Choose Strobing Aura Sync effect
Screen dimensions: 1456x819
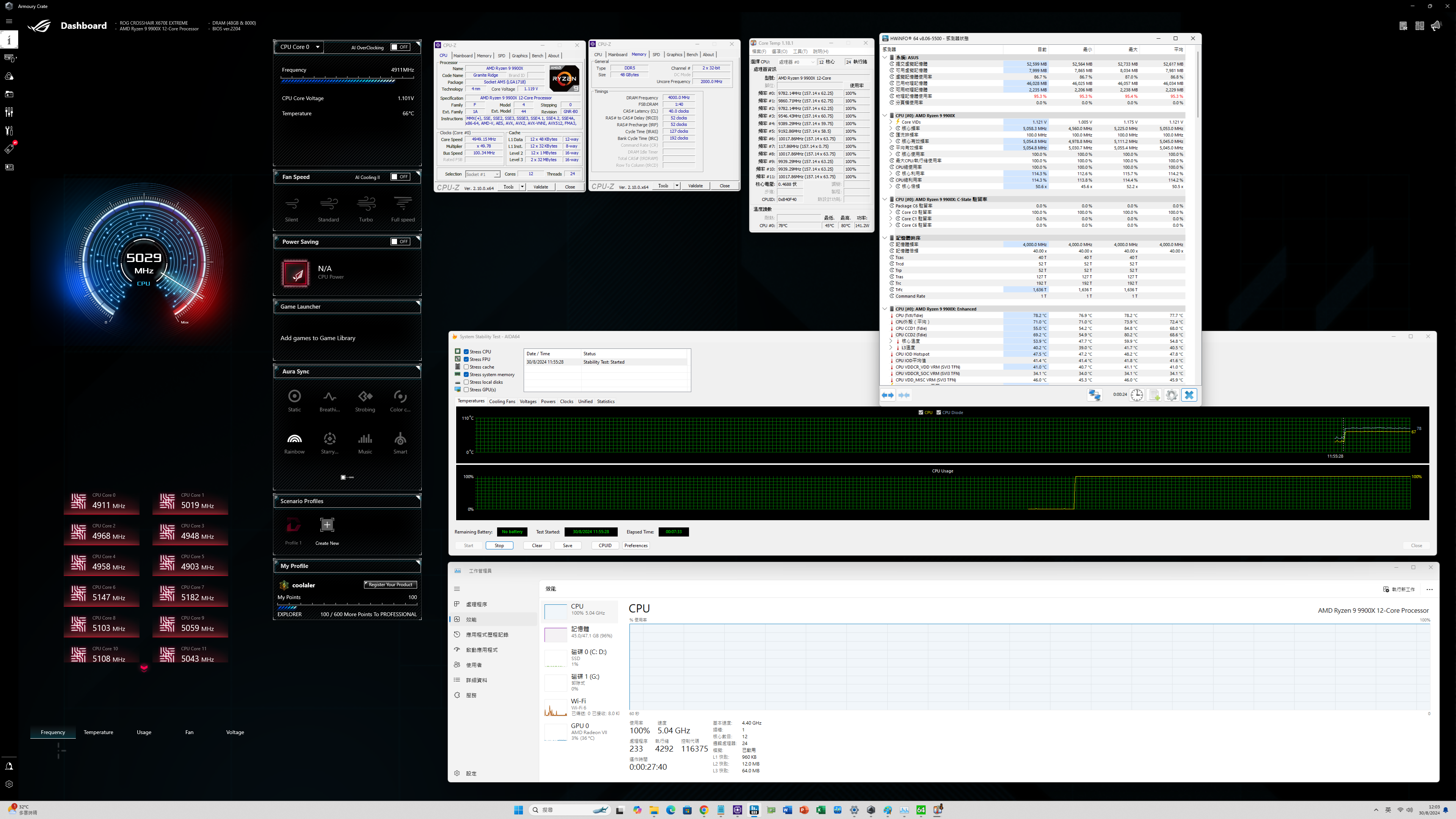(x=365, y=401)
